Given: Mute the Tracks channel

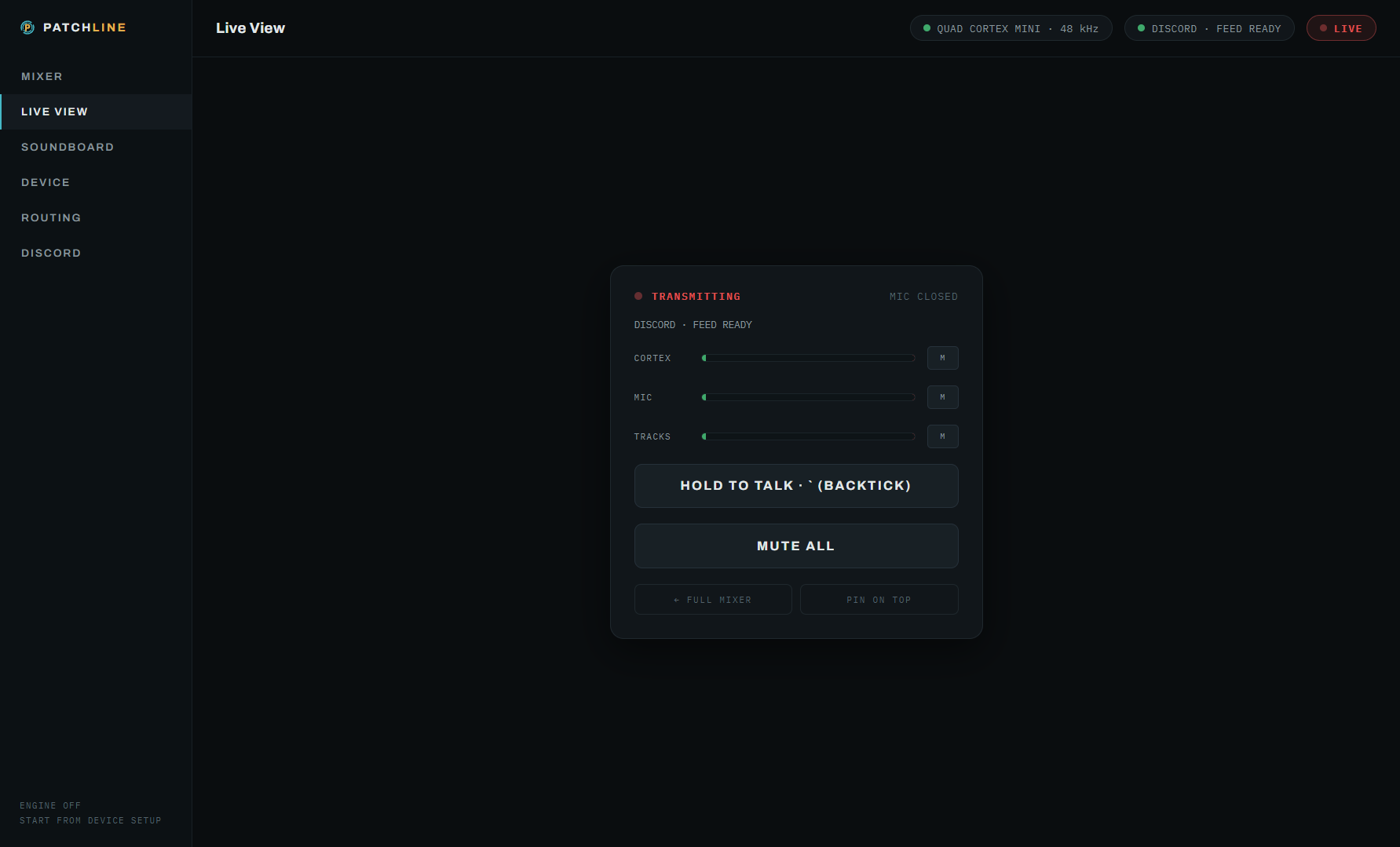Looking at the screenshot, I should point(942,436).
